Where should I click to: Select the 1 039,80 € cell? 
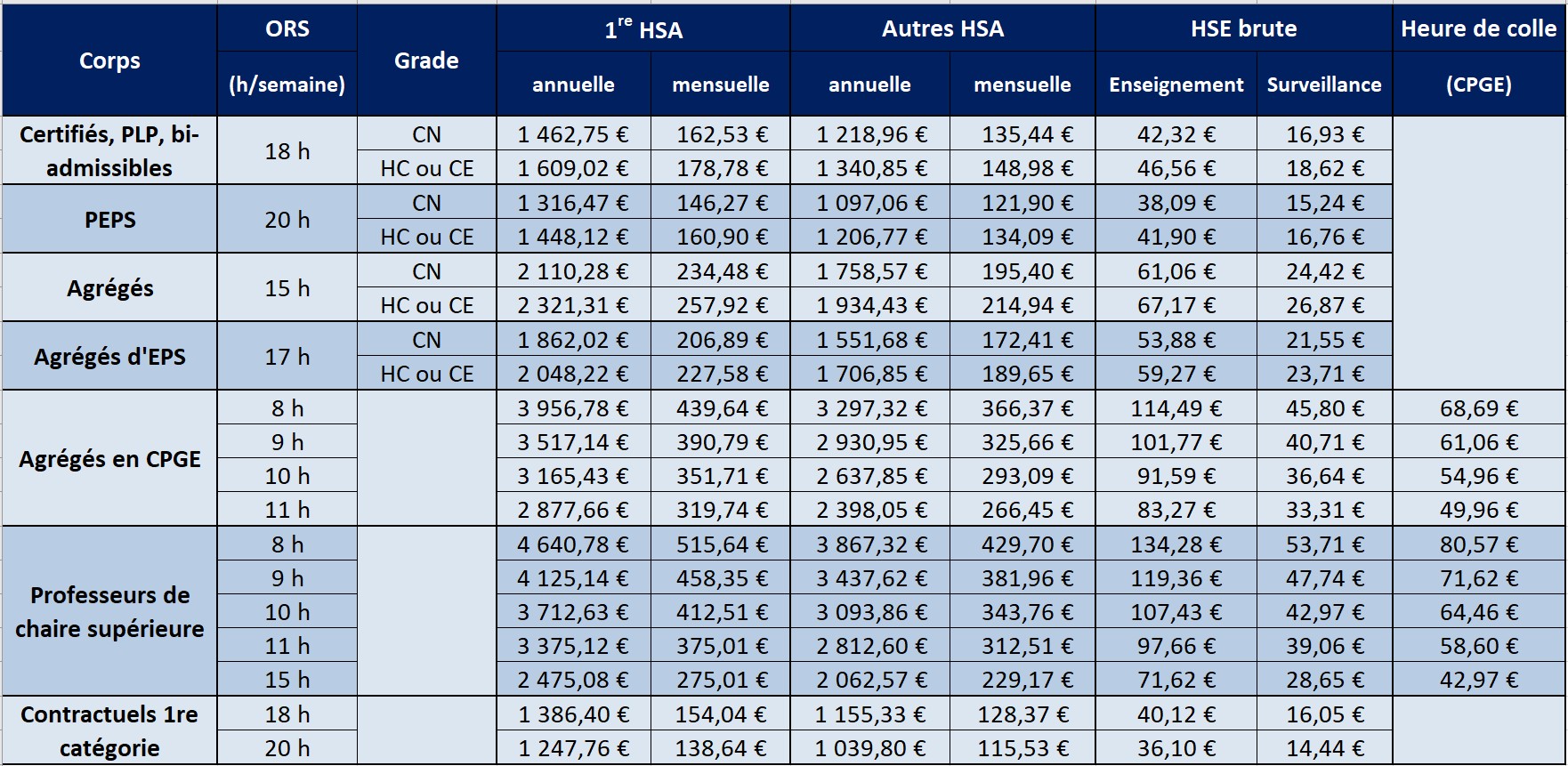coord(870,748)
